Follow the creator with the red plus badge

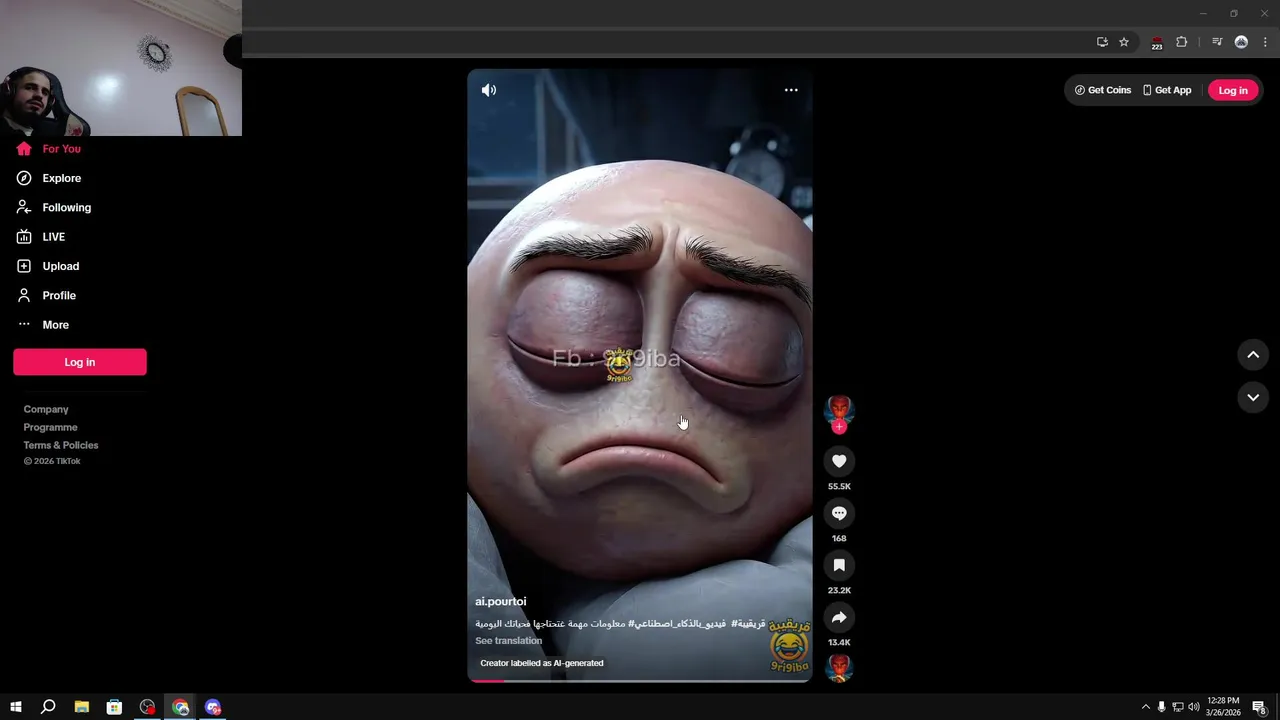coord(839,427)
